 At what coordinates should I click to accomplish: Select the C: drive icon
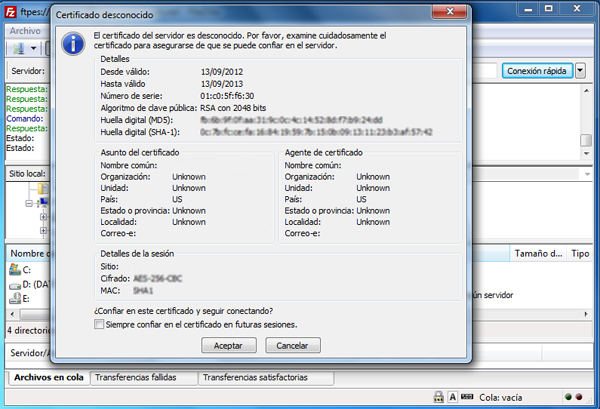click(15, 269)
